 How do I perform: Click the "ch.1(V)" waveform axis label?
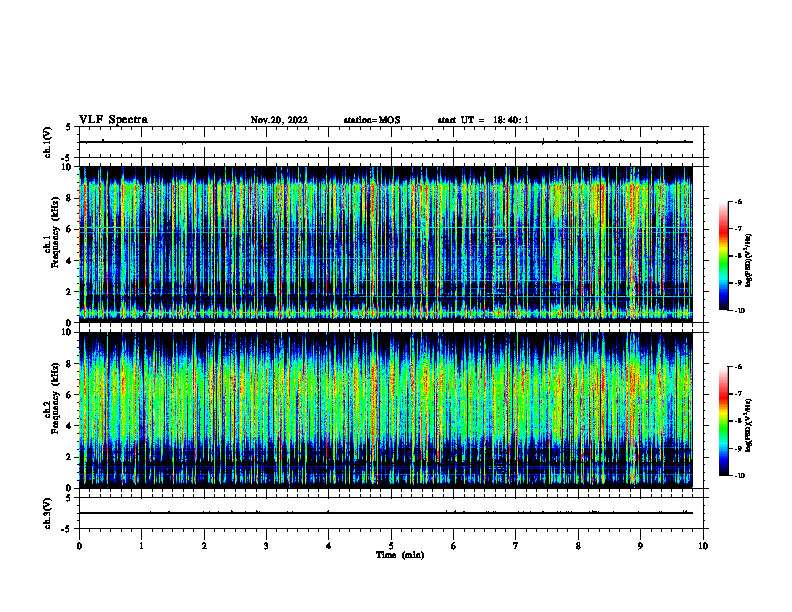click(48, 142)
